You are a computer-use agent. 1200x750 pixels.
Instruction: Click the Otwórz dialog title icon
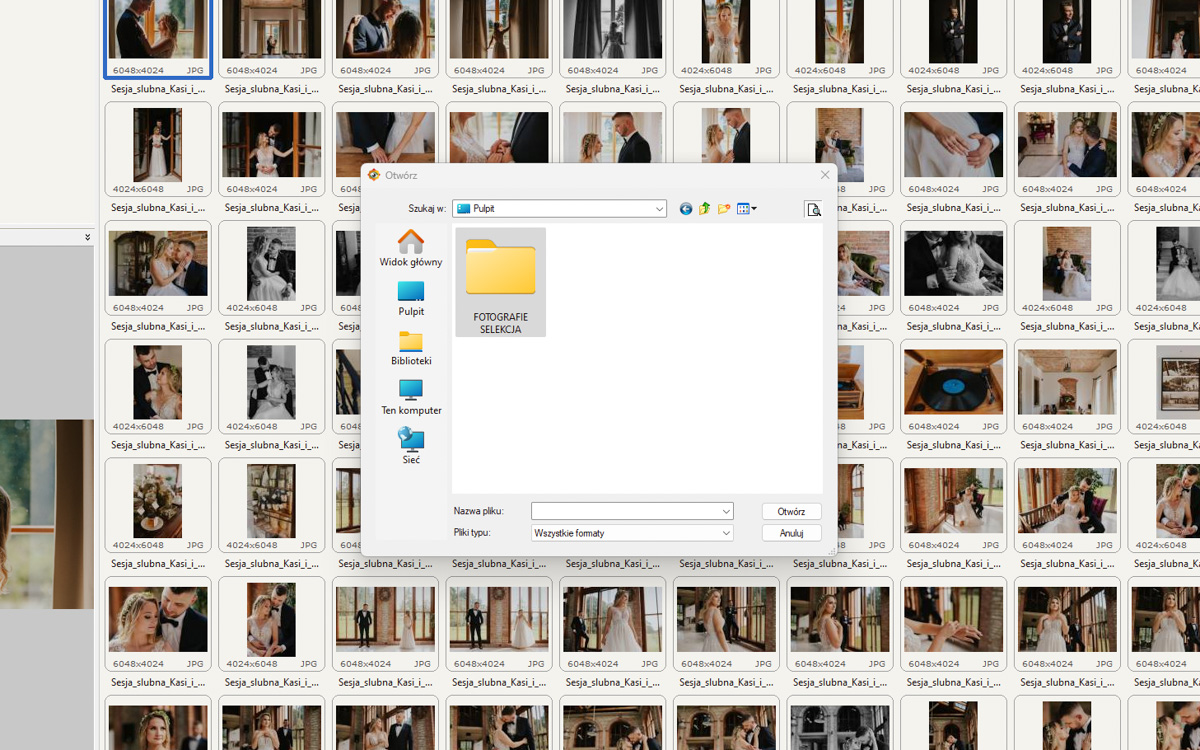374,175
